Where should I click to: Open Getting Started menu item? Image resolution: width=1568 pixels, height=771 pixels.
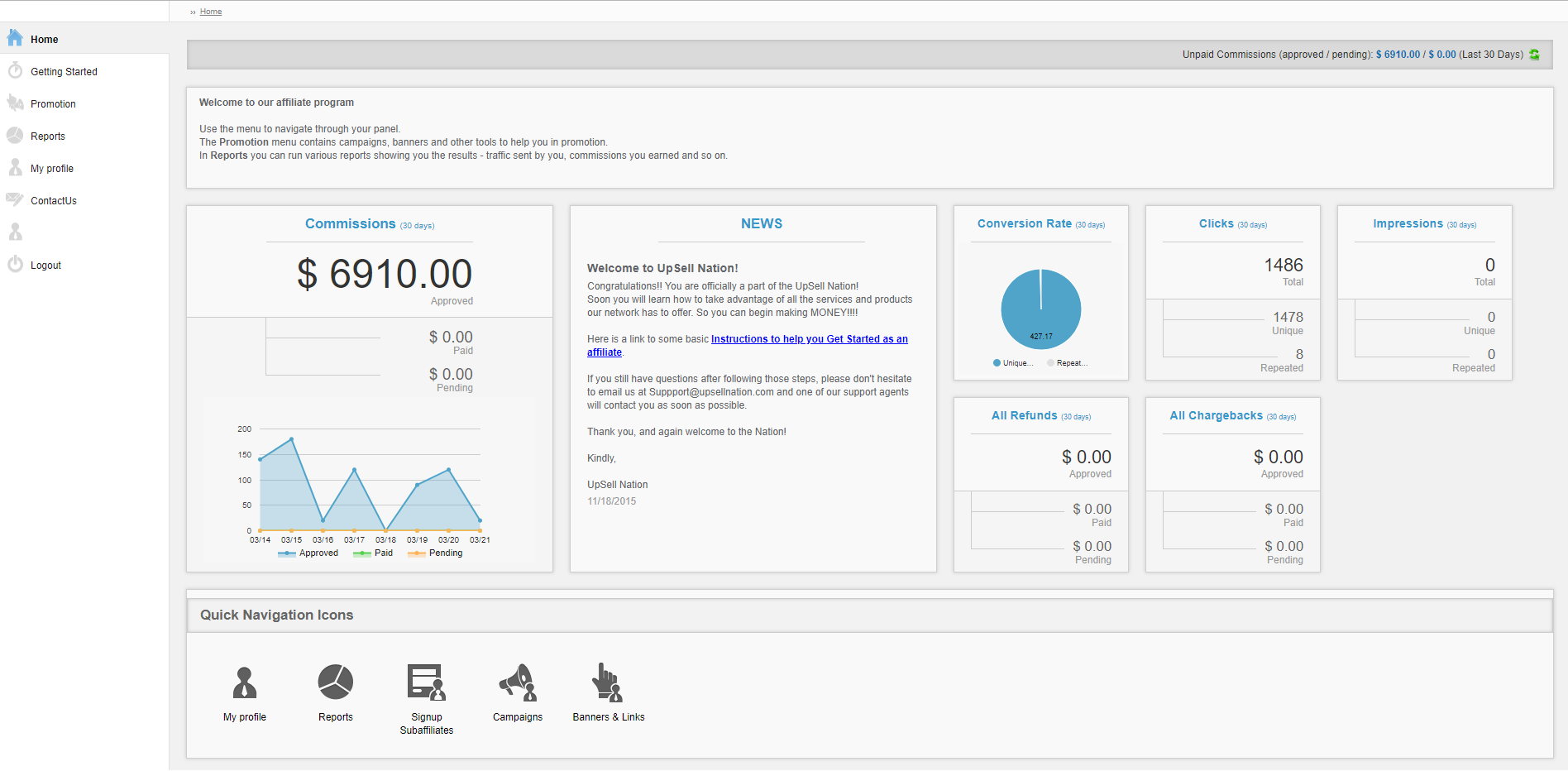(64, 72)
